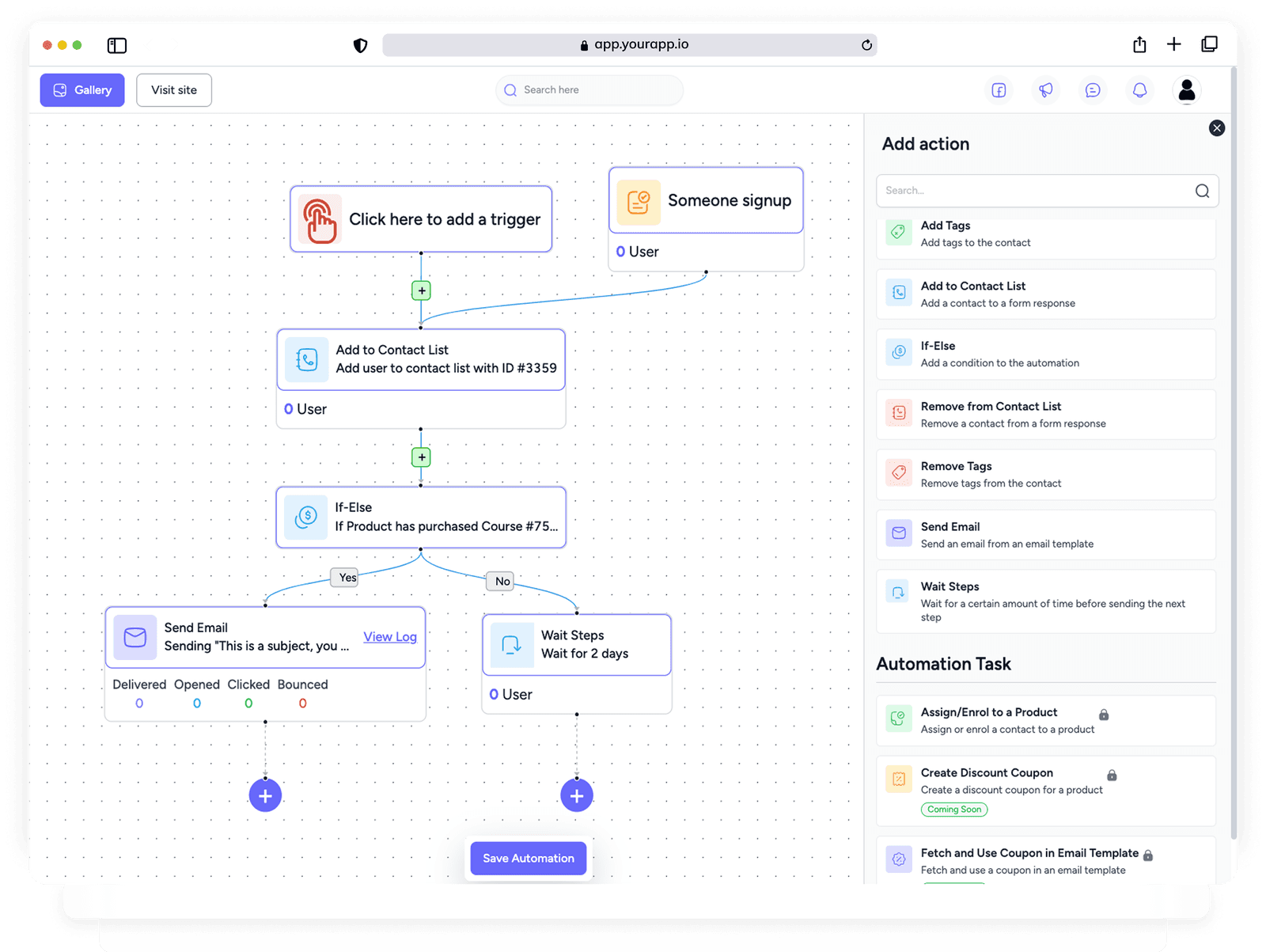Click the If-Else dollar icon on the workflow node
Image resolution: width=1266 pixels, height=952 pixels.
pos(305,517)
